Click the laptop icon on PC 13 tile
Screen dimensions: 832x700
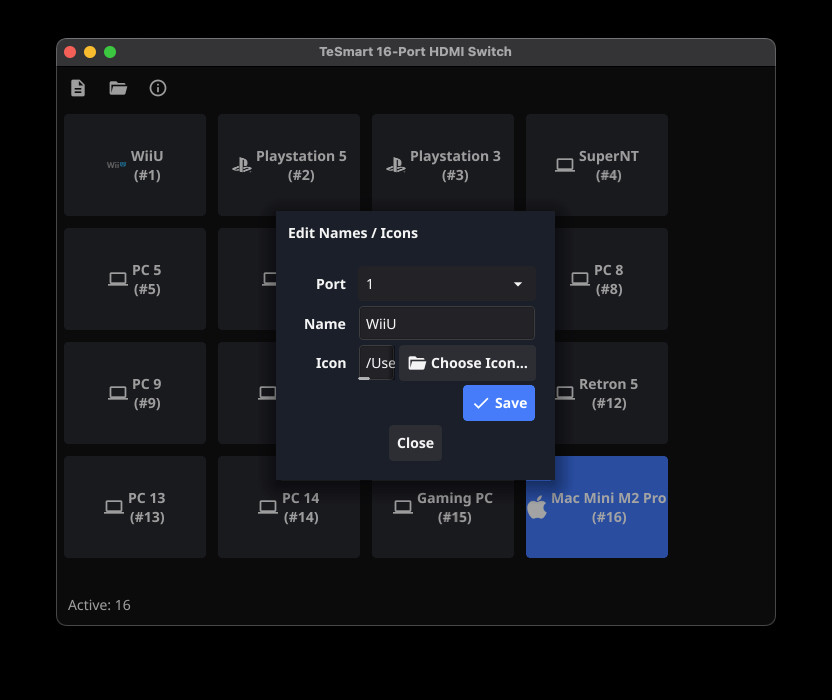click(114, 507)
